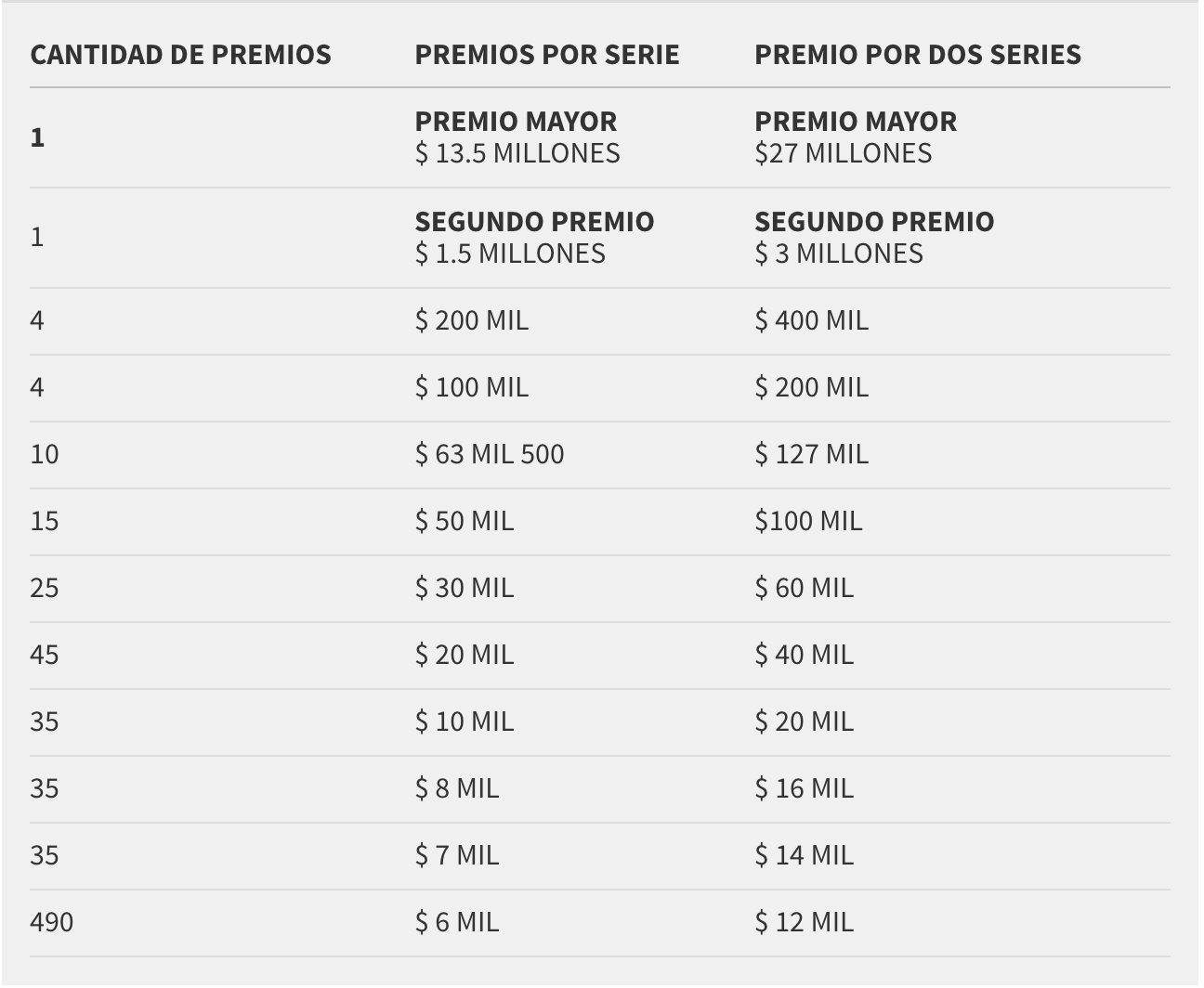Click the $ 127 MIL prize cell
This screenshot has height=988, width=1204.
pyautogui.click(x=811, y=454)
